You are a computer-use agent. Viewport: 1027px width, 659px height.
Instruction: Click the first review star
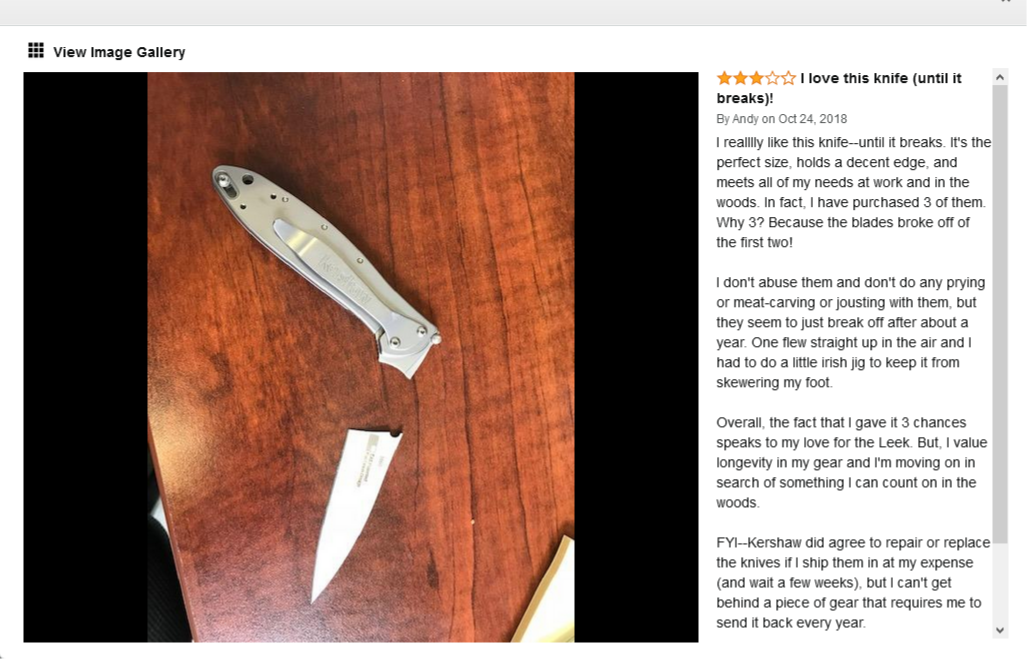pyautogui.click(x=724, y=79)
